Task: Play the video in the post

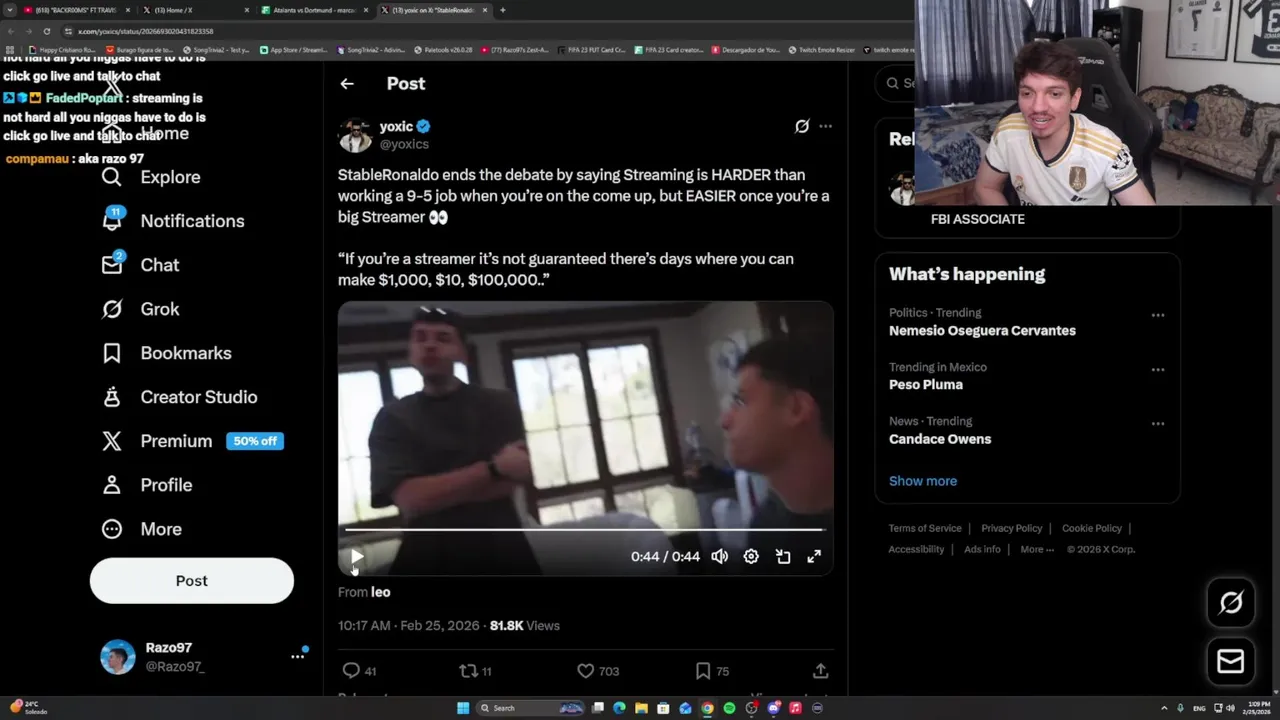Action: coord(357,557)
